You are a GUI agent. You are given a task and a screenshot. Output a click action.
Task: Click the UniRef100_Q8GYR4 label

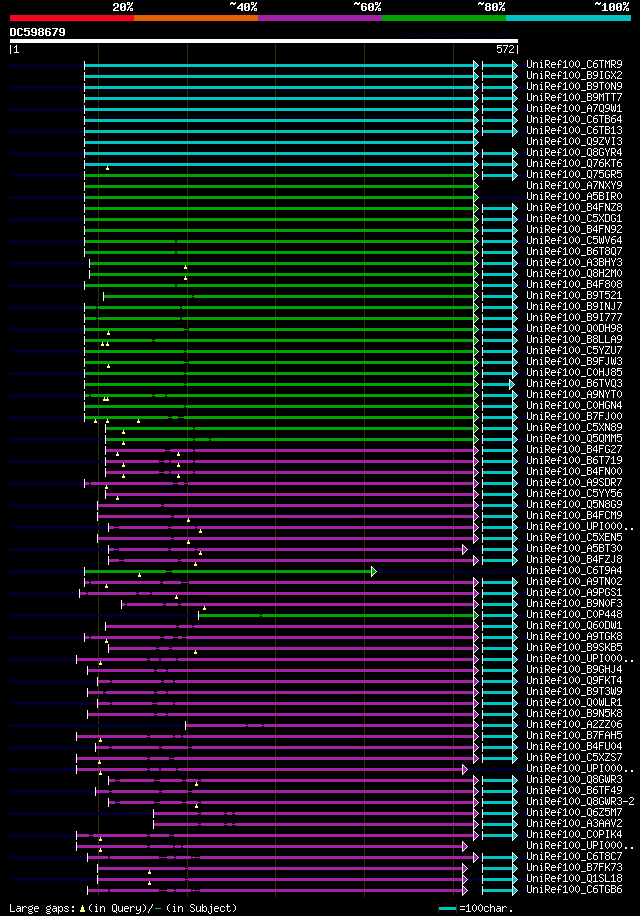pyautogui.click(x=574, y=152)
